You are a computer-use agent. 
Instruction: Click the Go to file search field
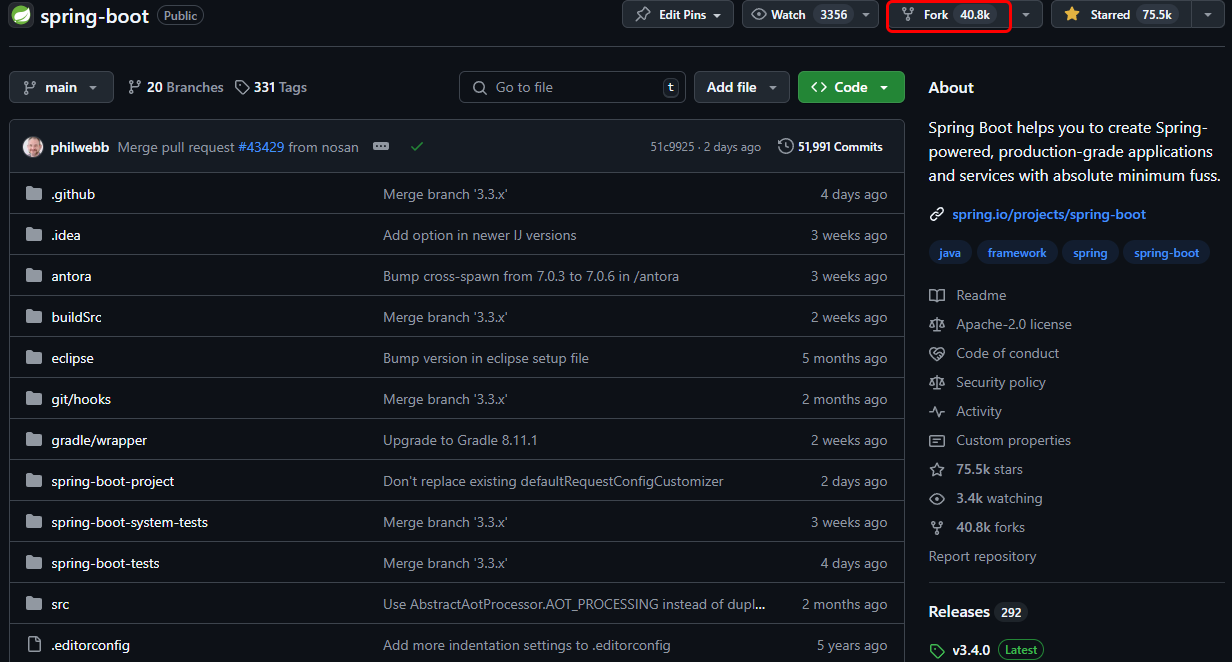[x=572, y=87]
